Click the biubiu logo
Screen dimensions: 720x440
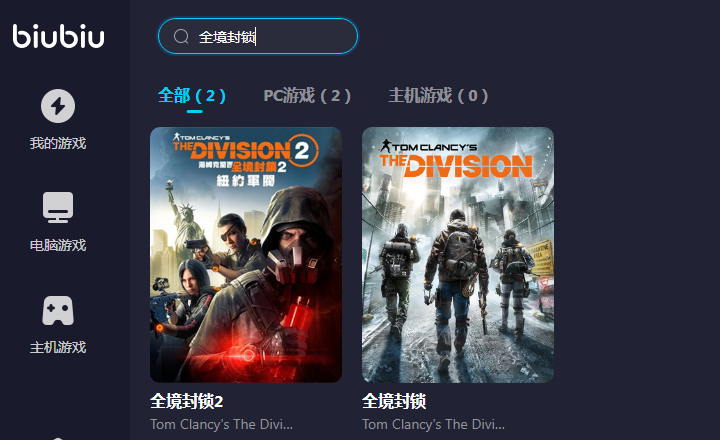pos(58,36)
